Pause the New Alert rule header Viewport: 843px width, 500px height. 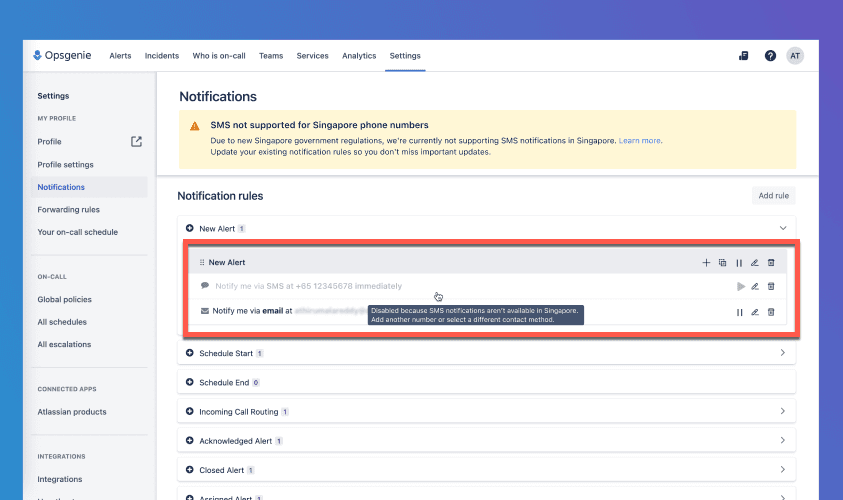739,263
